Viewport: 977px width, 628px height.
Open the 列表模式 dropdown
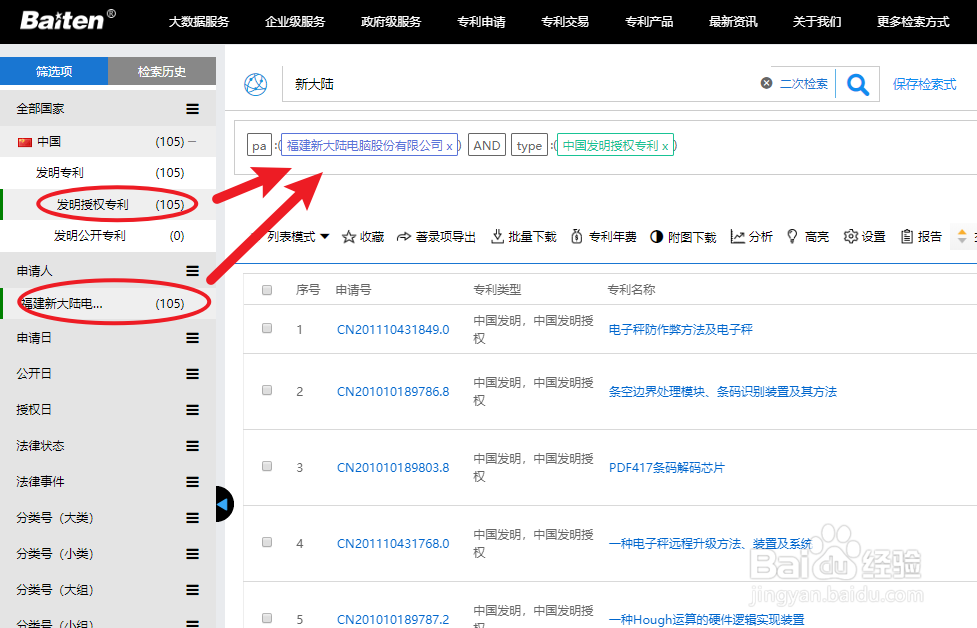pos(297,237)
